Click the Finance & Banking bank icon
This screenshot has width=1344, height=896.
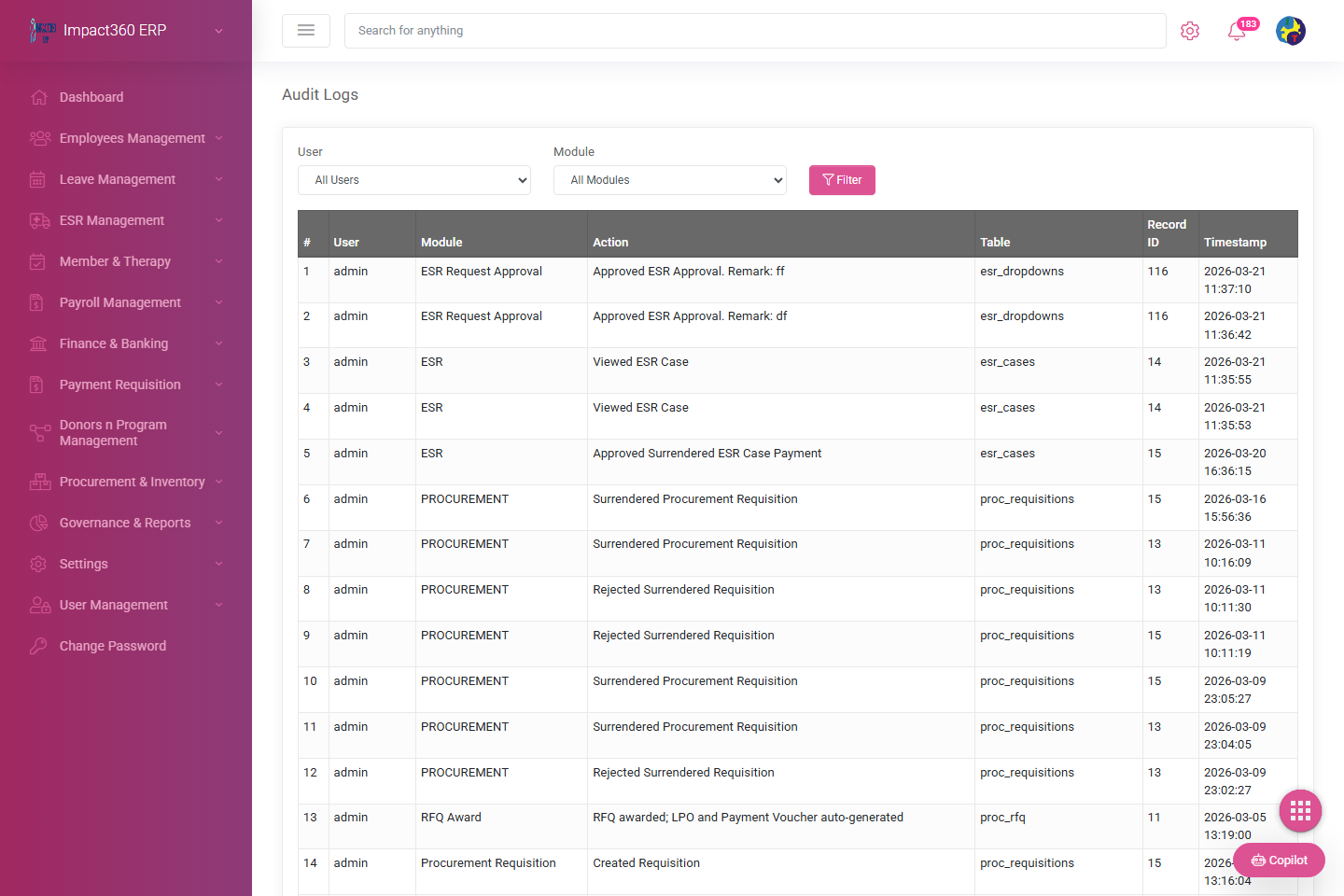(38, 343)
